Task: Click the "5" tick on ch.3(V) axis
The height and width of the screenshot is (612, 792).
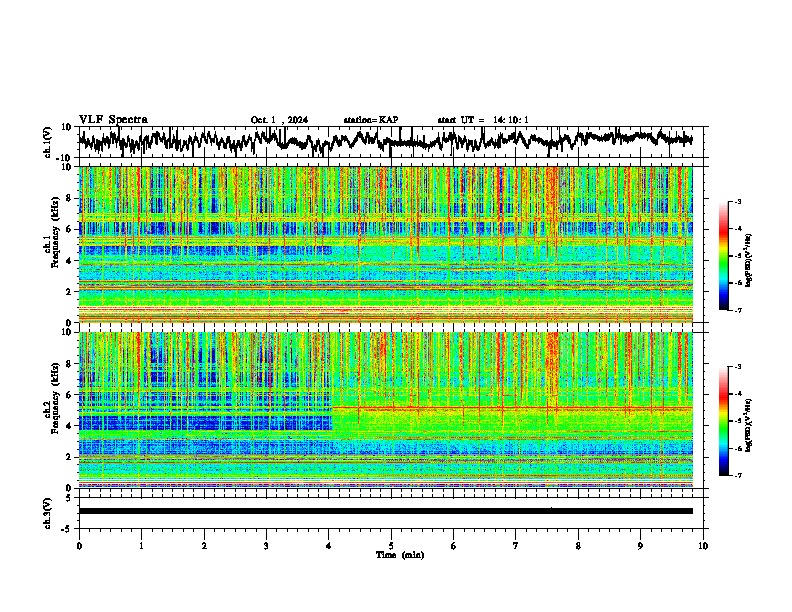Action: click(70, 498)
